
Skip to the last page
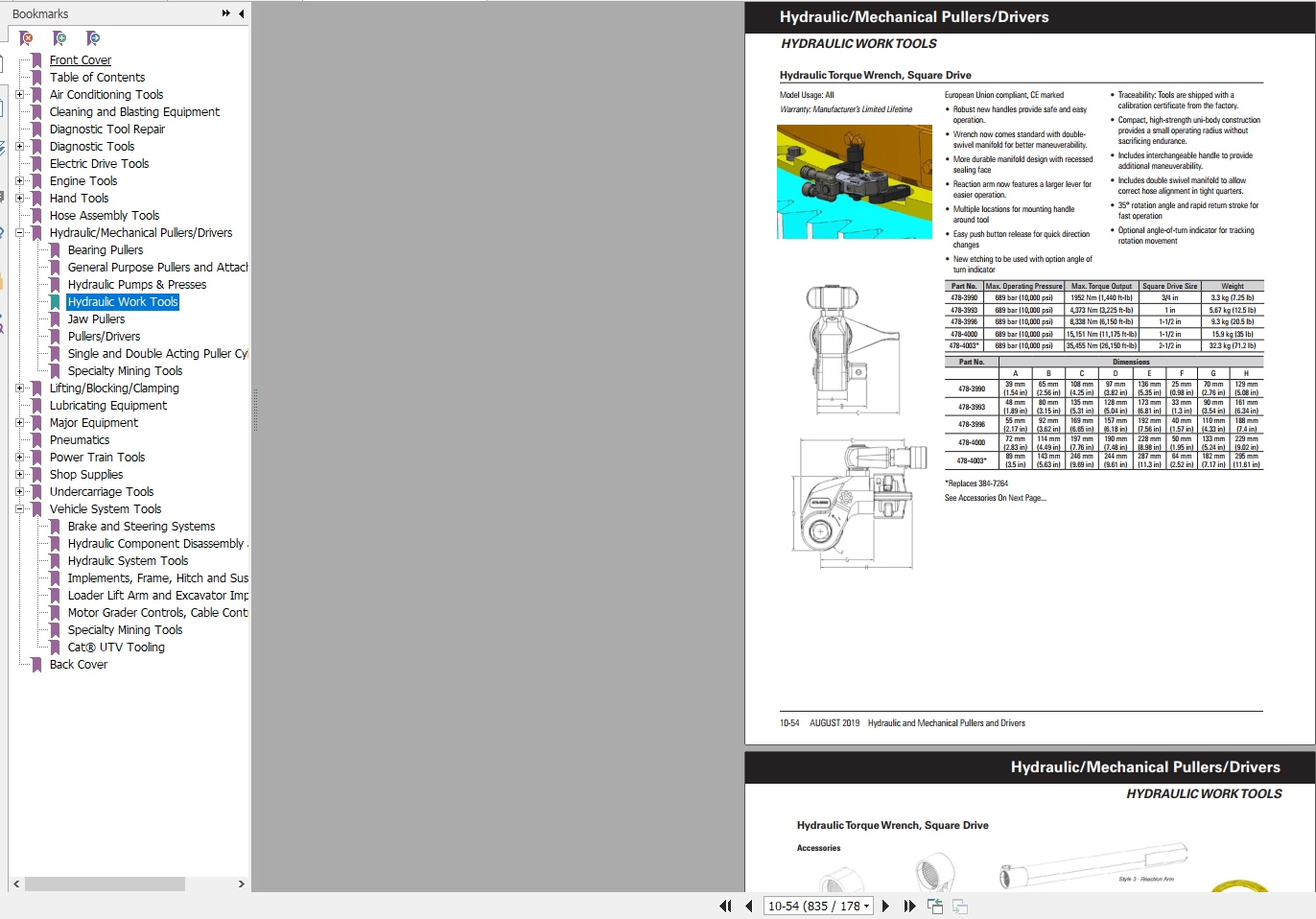pos(909,906)
